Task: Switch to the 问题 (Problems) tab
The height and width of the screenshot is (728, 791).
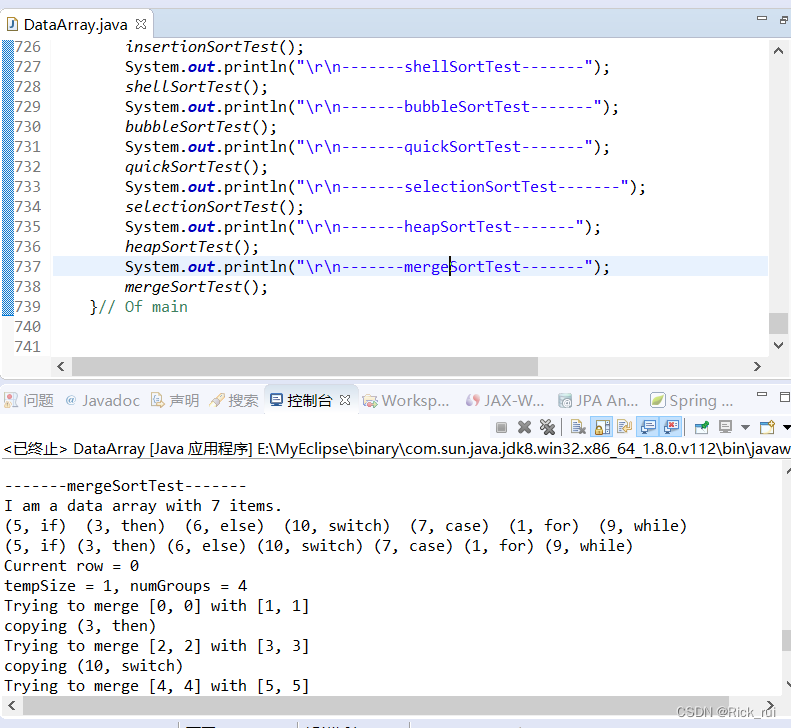Action: coord(29,401)
